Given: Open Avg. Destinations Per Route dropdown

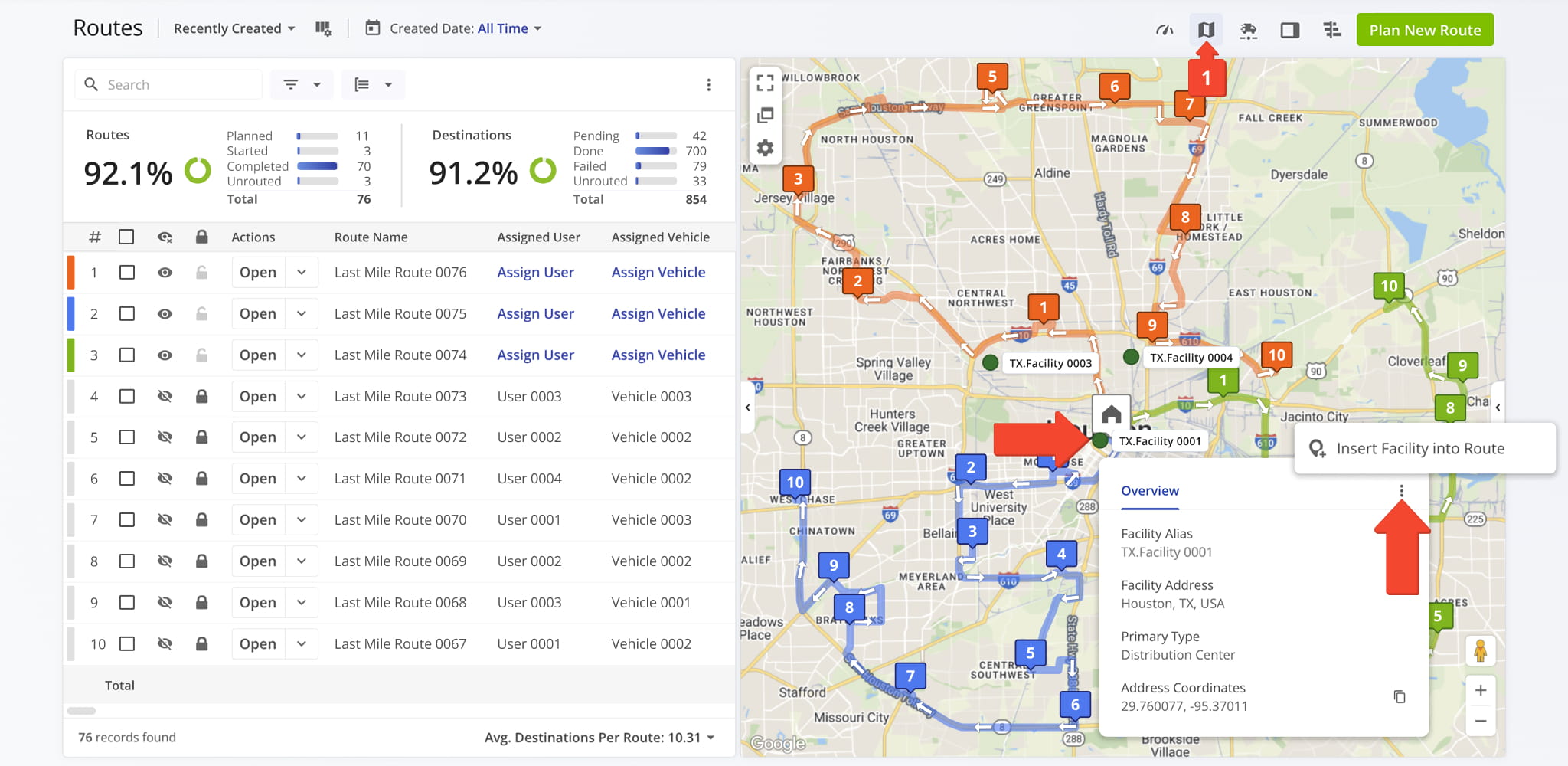Looking at the screenshot, I should click(x=599, y=737).
